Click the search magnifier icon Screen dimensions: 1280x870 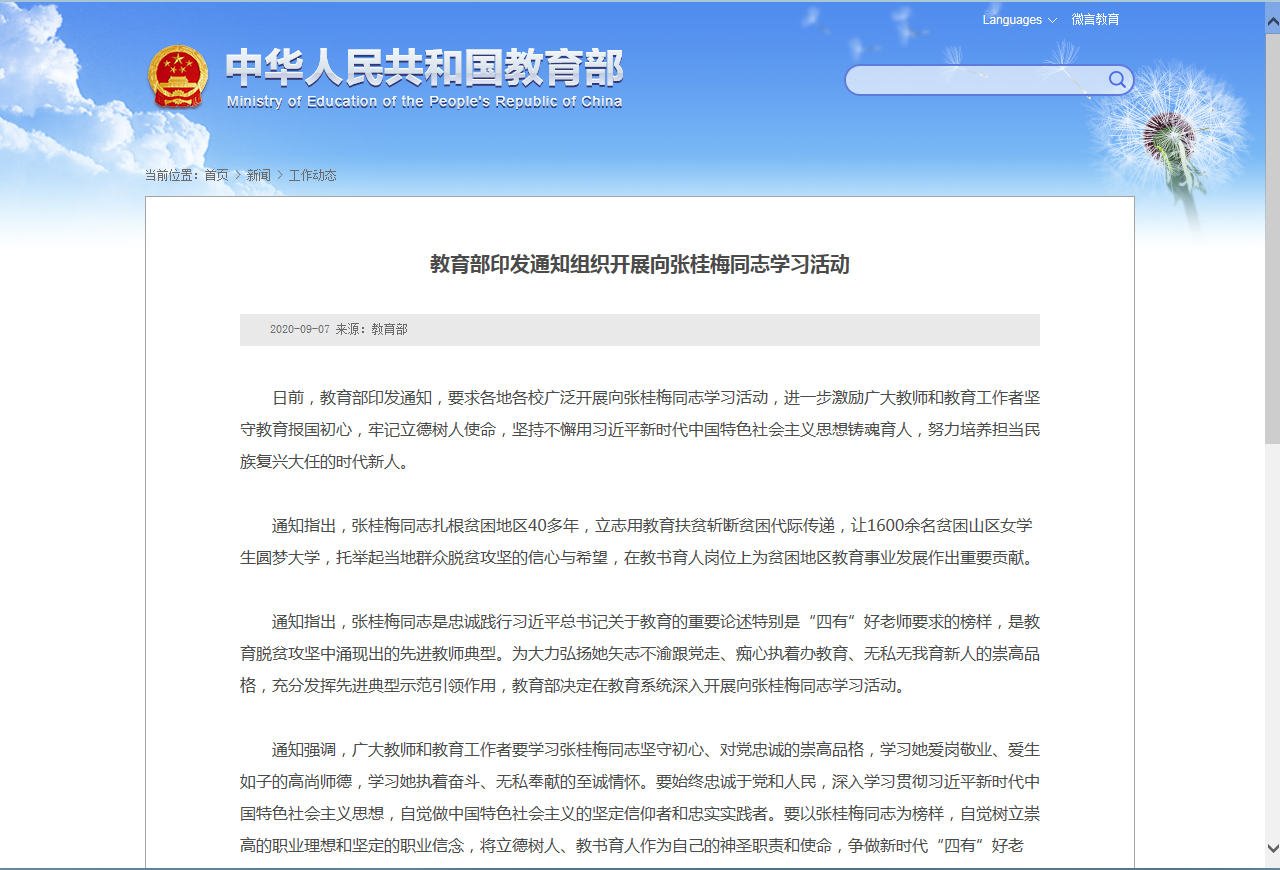click(1117, 80)
